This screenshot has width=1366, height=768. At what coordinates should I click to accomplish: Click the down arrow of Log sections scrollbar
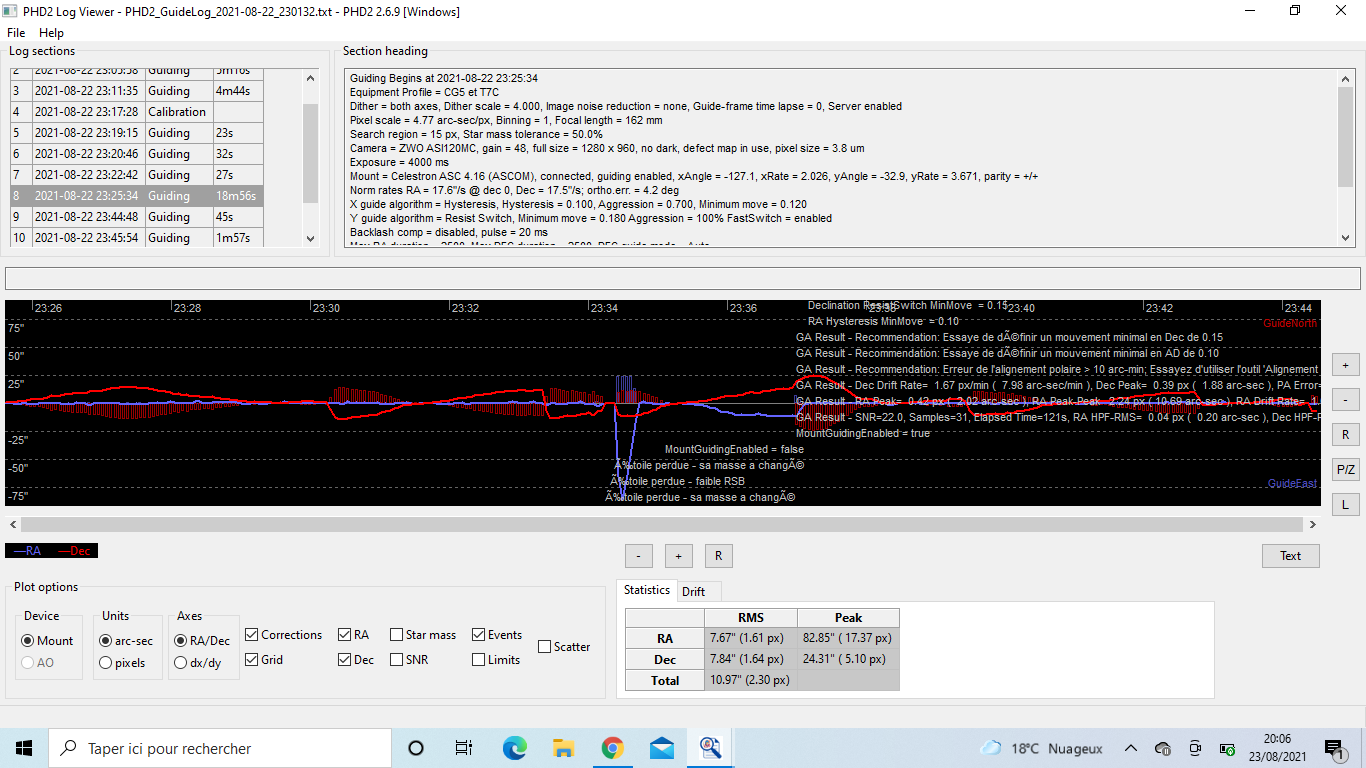point(310,238)
